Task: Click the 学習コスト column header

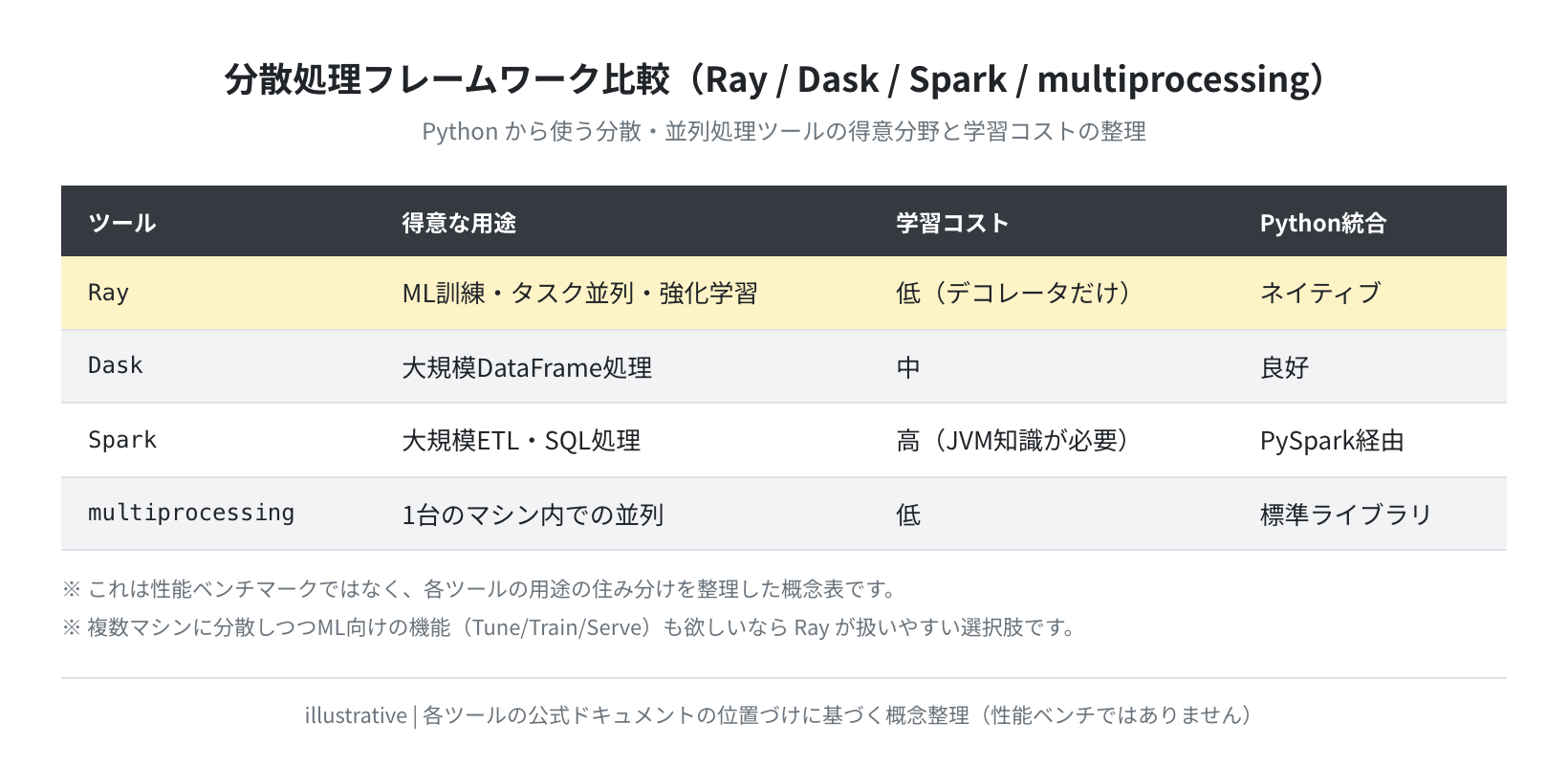Action: [952, 223]
